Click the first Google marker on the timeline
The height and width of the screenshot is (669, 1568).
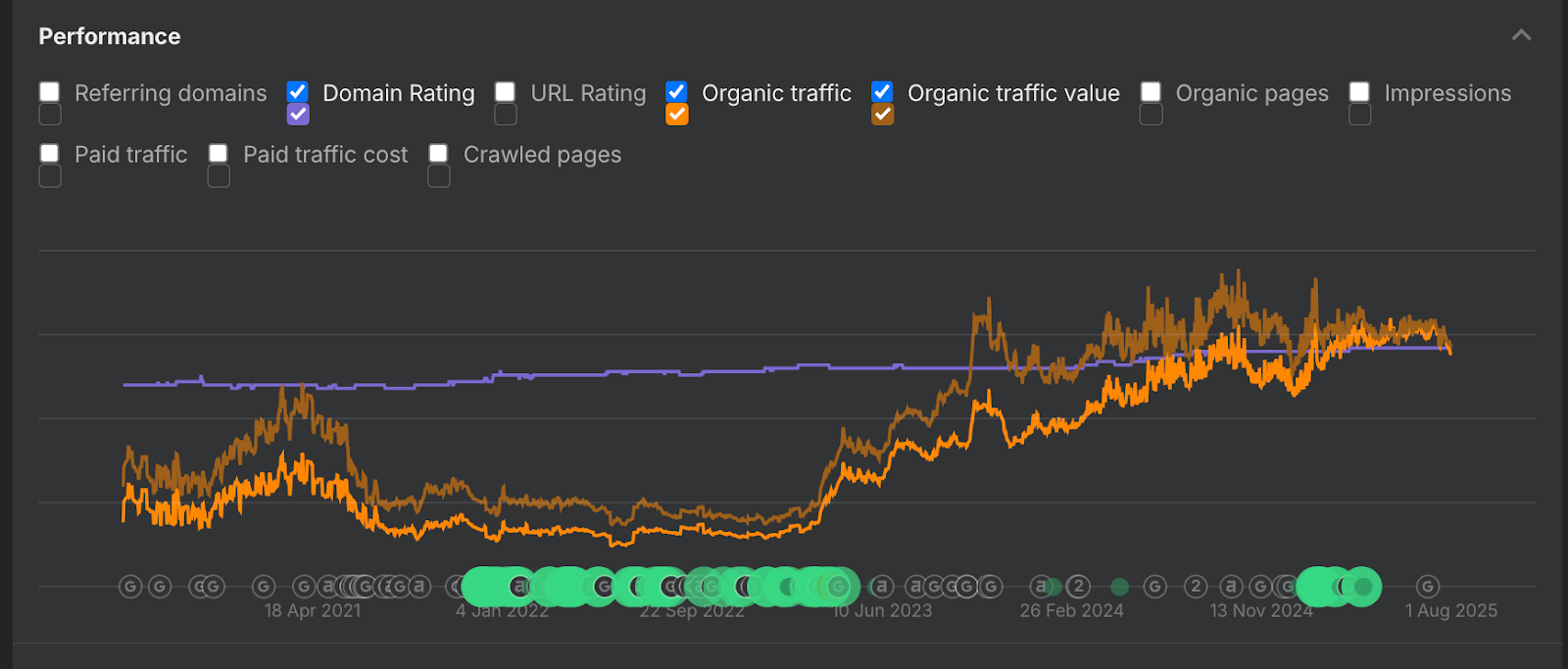(x=130, y=587)
